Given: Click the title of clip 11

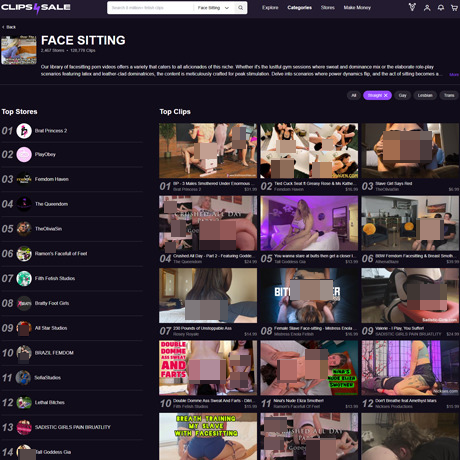Looking at the screenshot, I should coord(298,401).
